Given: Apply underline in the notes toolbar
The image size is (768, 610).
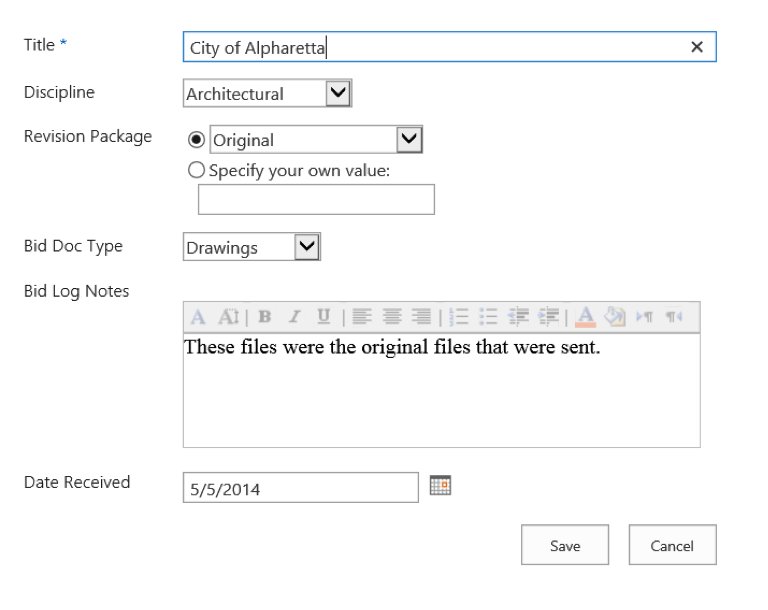Looking at the screenshot, I should 323,317.
